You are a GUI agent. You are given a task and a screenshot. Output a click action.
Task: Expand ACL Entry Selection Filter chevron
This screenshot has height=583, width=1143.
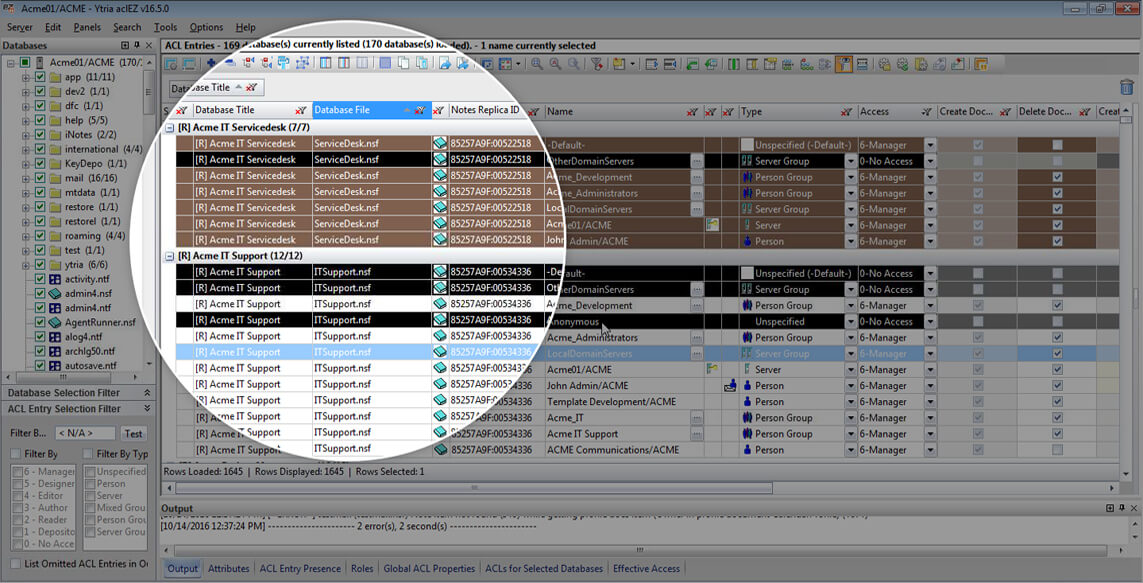(147, 409)
